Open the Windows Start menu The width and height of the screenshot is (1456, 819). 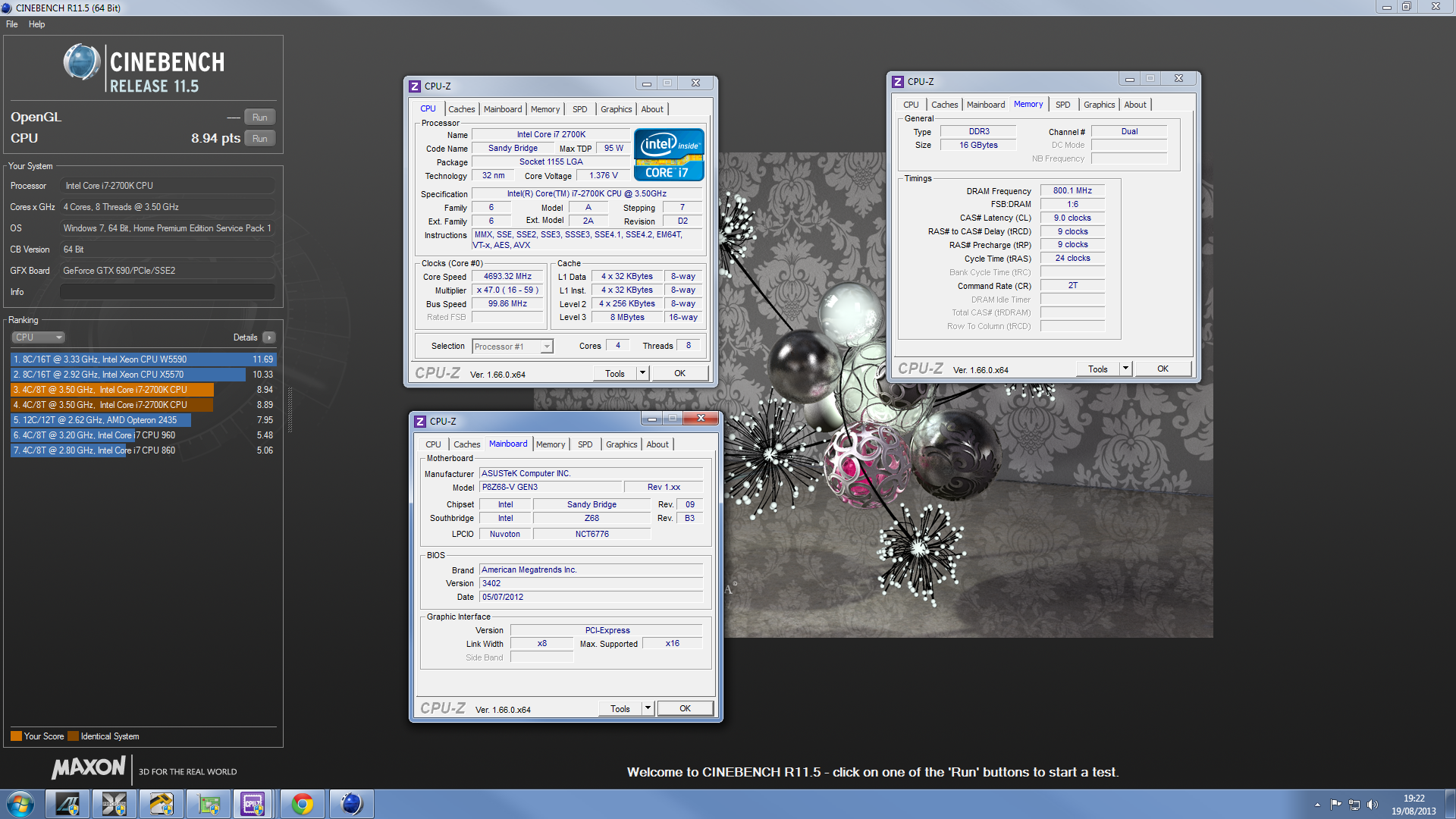click(20, 804)
